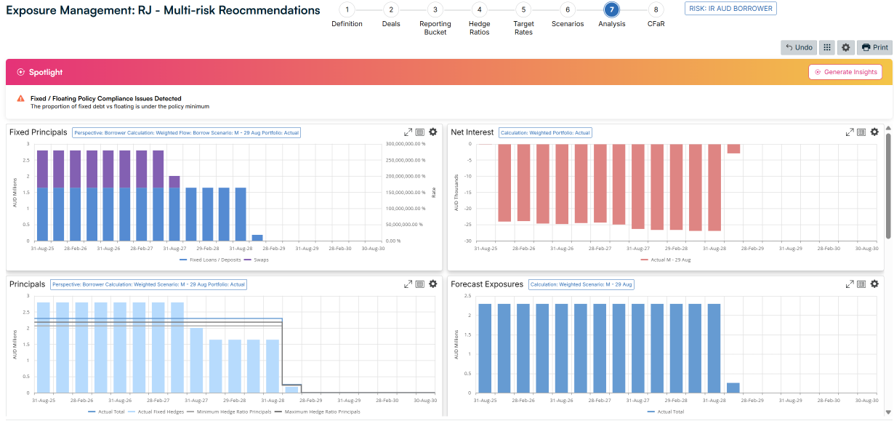Viewport: 894px width, 421px height.
Task: Click Fixed Principals perspective parameters label
Action: [186, 132]
